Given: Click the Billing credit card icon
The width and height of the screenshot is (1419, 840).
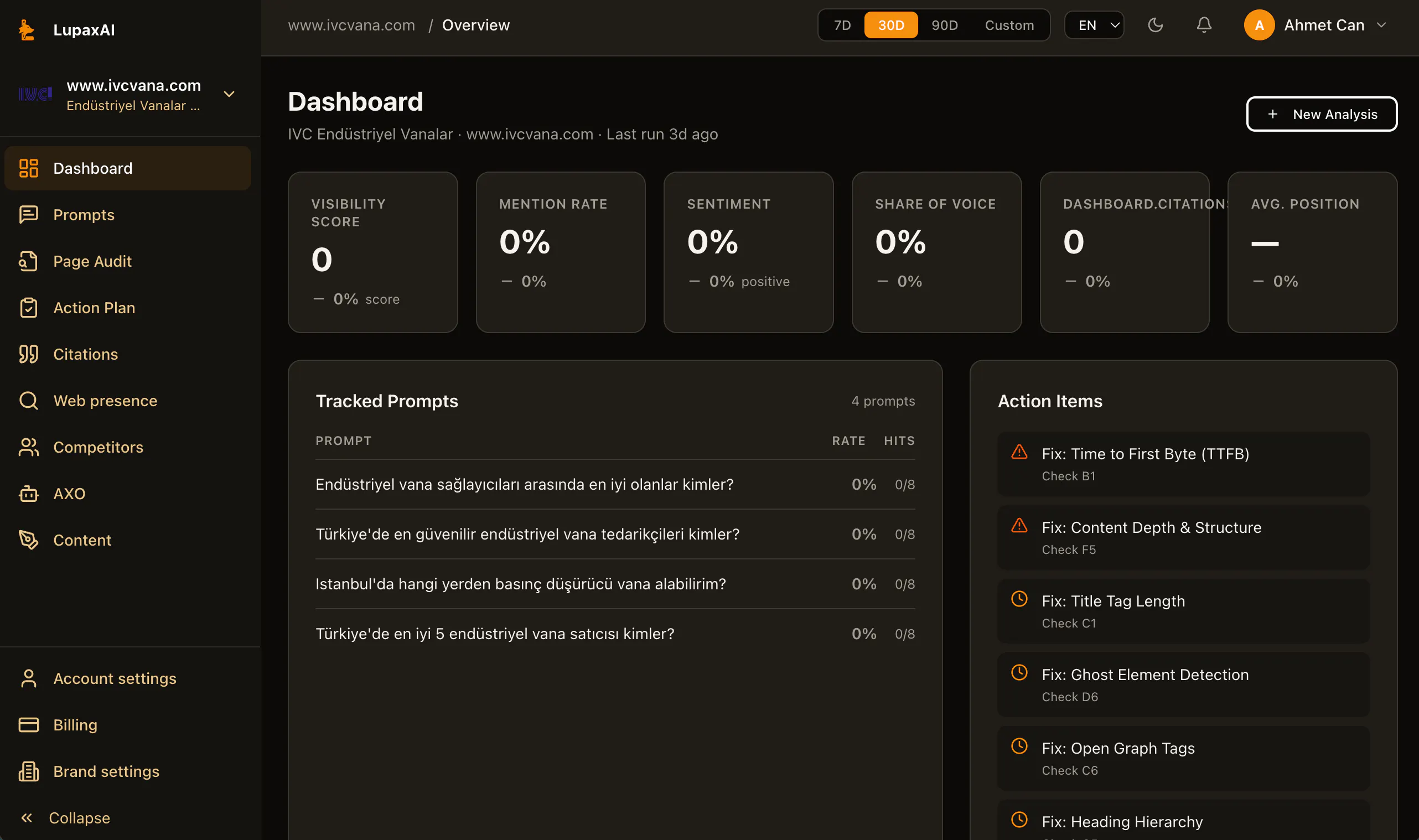Looking at the screenshot, I should 28,724.
